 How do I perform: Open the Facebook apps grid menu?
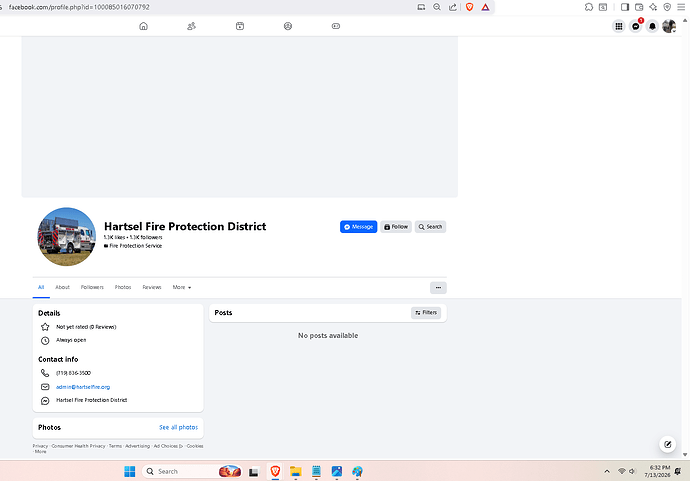(619, 26)
